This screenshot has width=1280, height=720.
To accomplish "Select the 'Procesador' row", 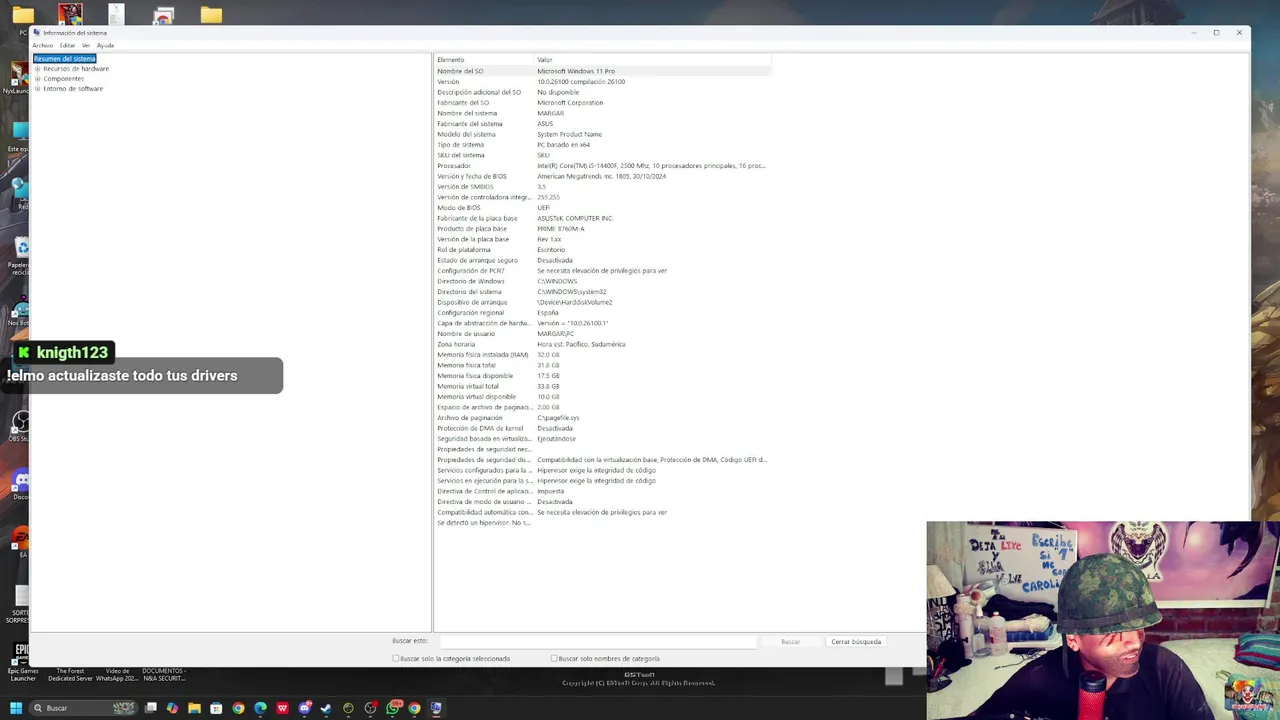I will (x=602, y=166).
